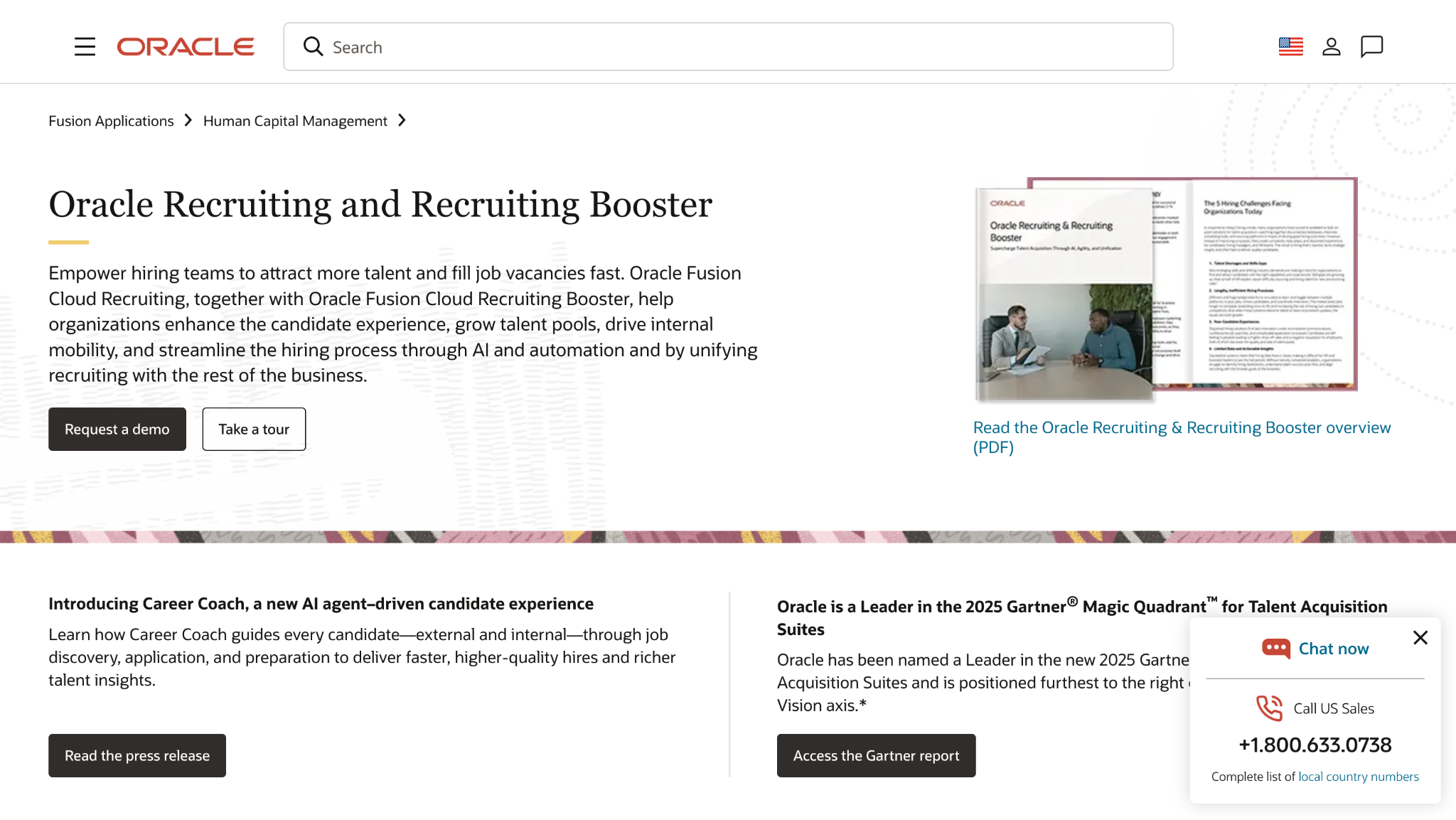The image size is (1456, 820).
Task: Open the Recruiting Booster PDF thumbnail
Action: coord(1166,289)
